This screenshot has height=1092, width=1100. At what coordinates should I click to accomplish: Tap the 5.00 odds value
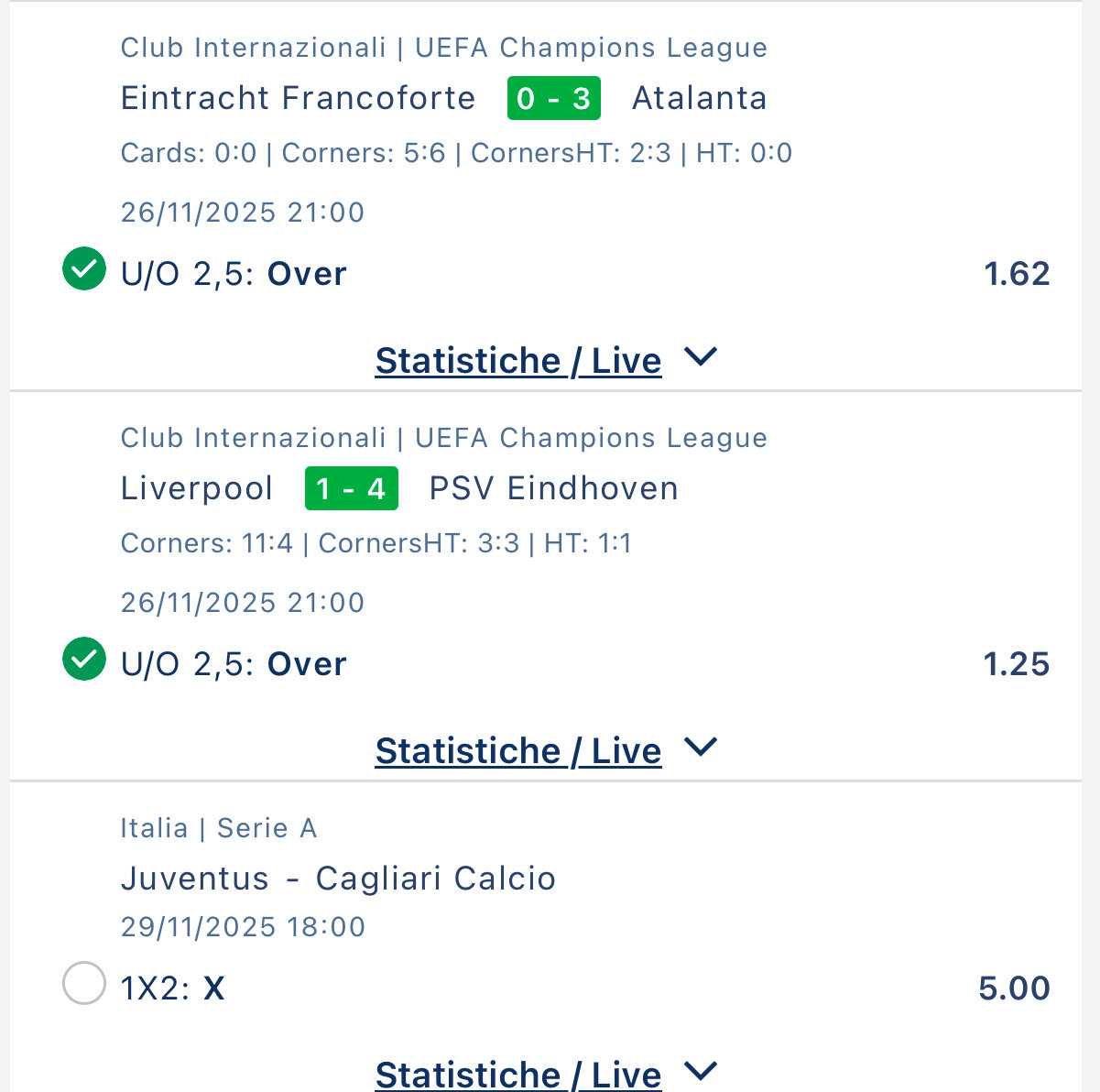[1014, 988]
